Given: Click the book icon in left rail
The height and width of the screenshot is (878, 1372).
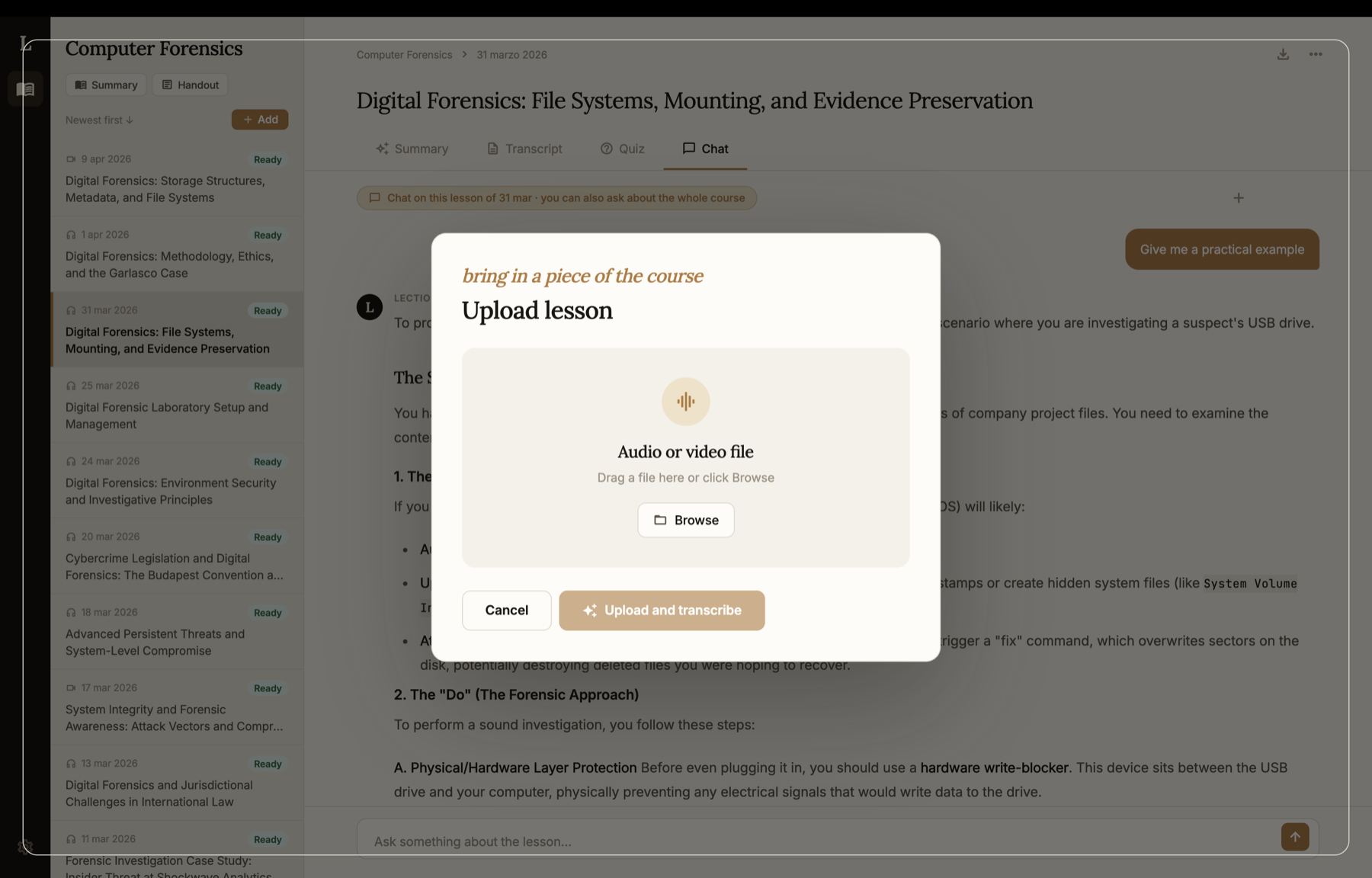Looking at the screenshot, I should 25,89.
